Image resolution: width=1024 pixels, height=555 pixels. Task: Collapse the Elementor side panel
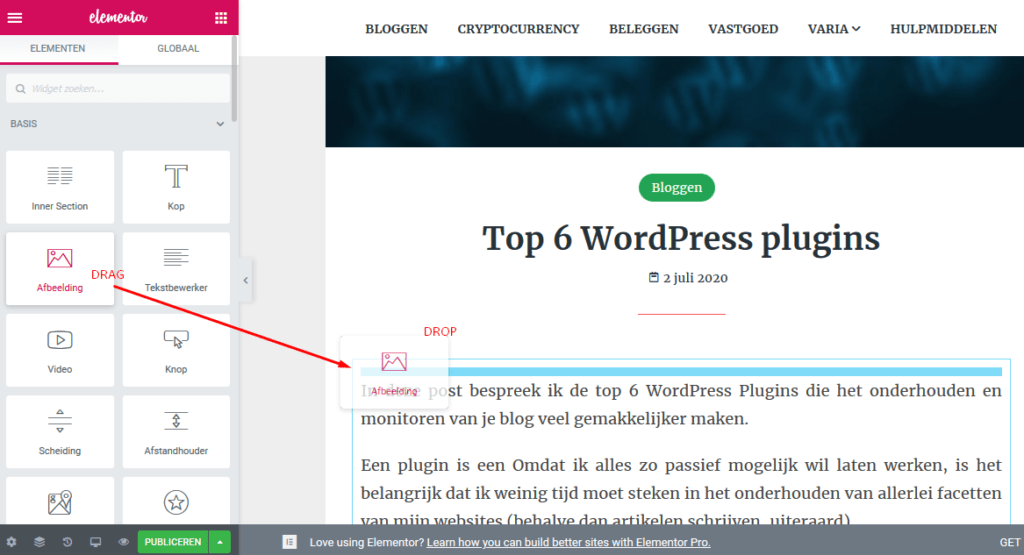(246, 280)
